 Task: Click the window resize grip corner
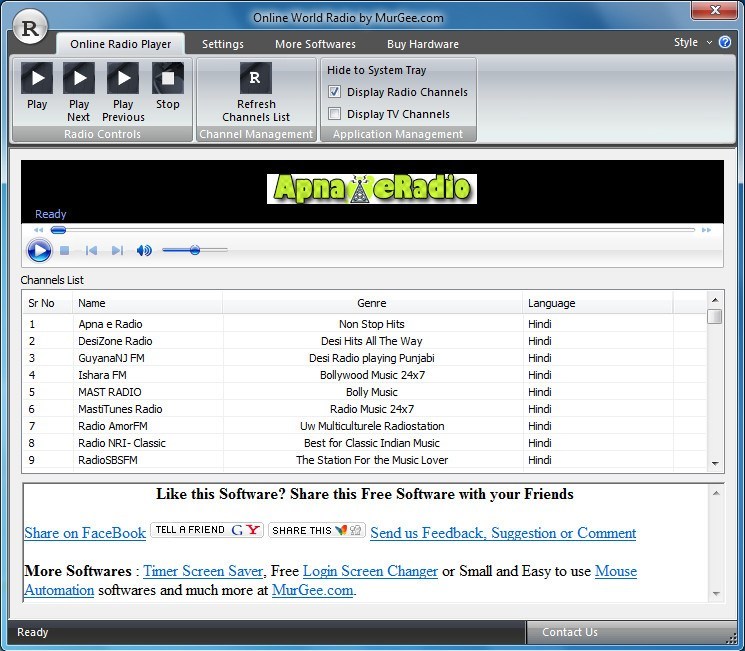coord(731,639)
